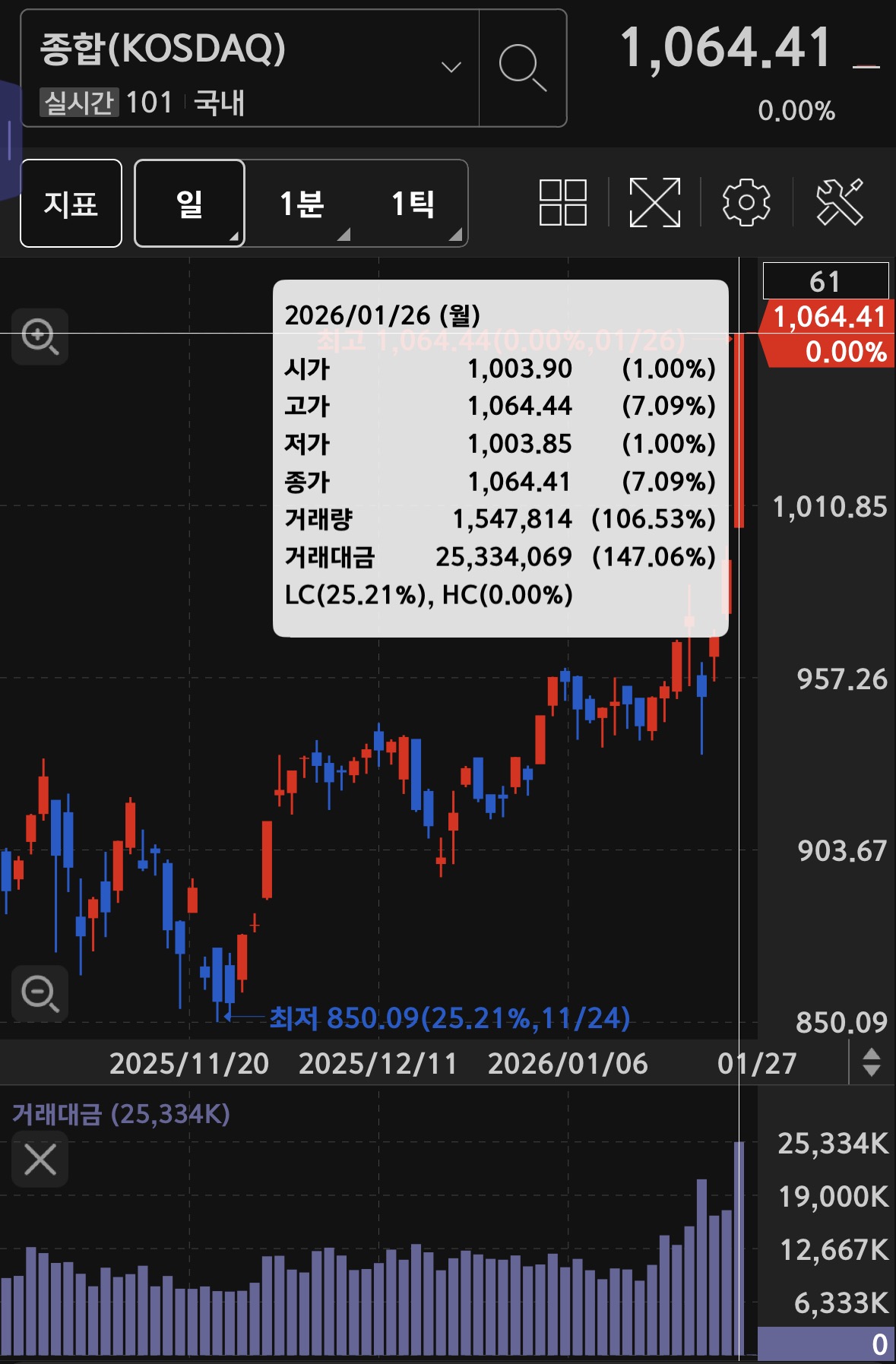
Task: Click the 12,667K volume axis label
Action: coord(834,1249)
